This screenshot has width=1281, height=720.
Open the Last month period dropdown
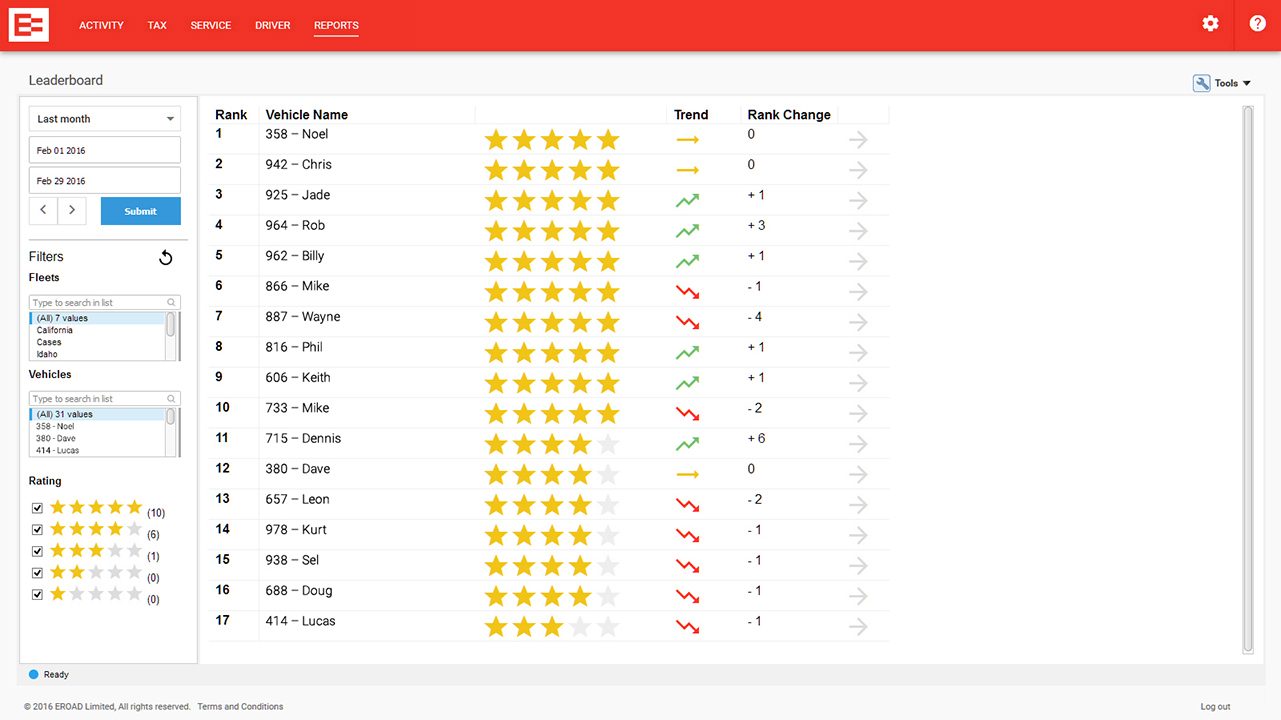104,119
